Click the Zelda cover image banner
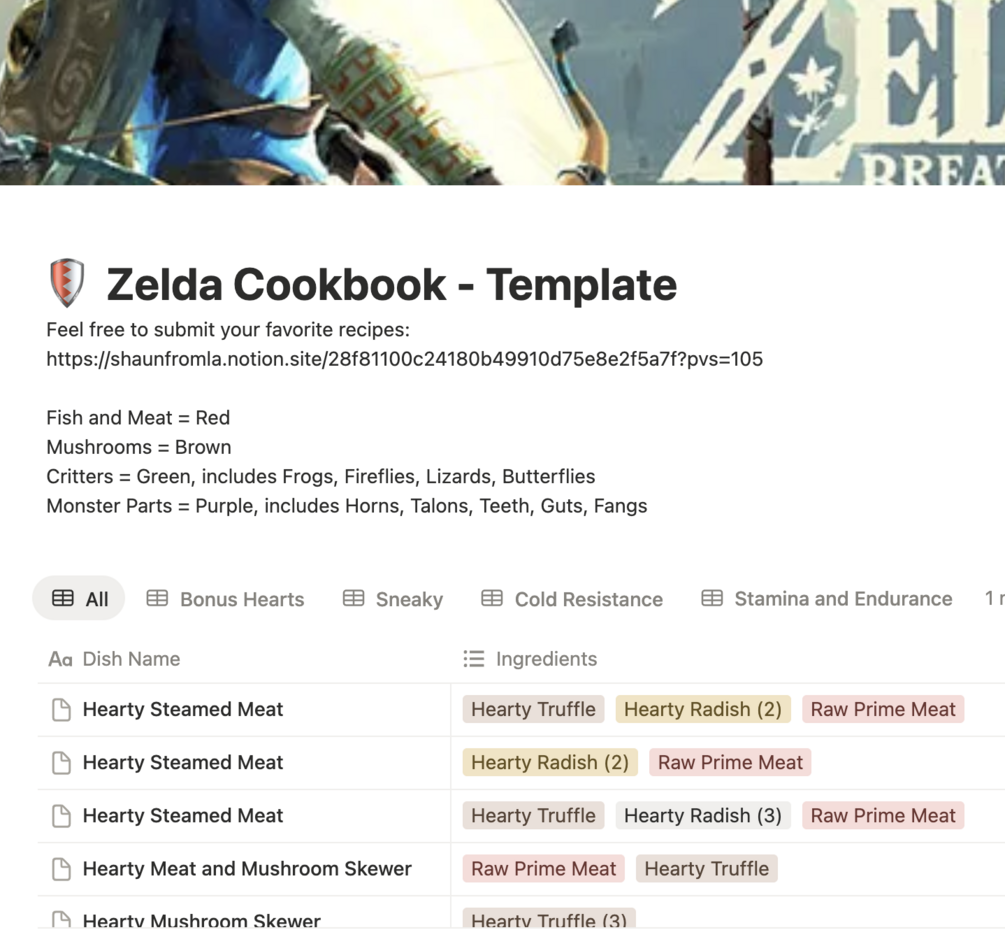Screen dimensions: 1005x930 pos(502,90)
